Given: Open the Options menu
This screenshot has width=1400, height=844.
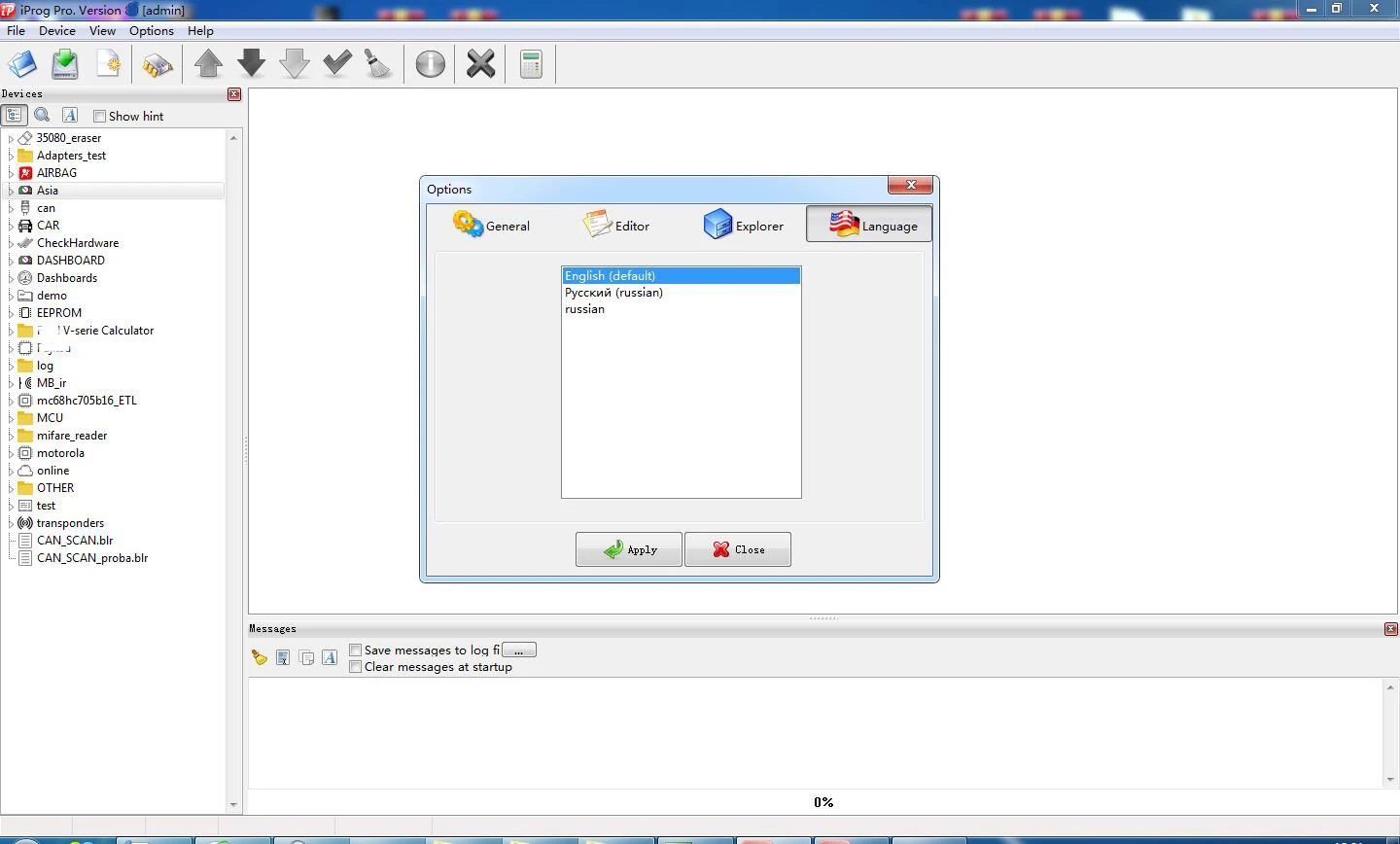Looking at the screenshot, I should point(152,30).
